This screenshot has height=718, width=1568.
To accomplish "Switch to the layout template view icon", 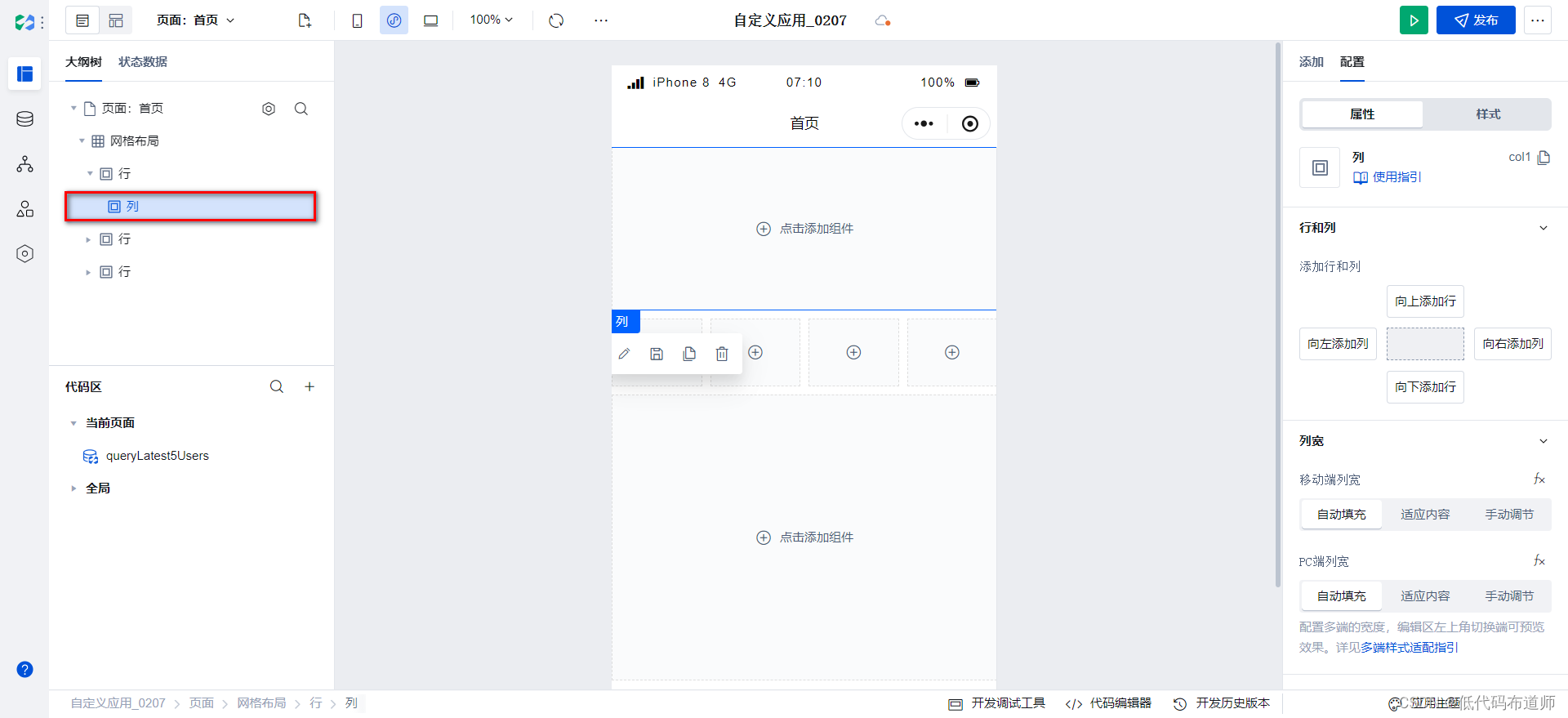I will point(116,20).
